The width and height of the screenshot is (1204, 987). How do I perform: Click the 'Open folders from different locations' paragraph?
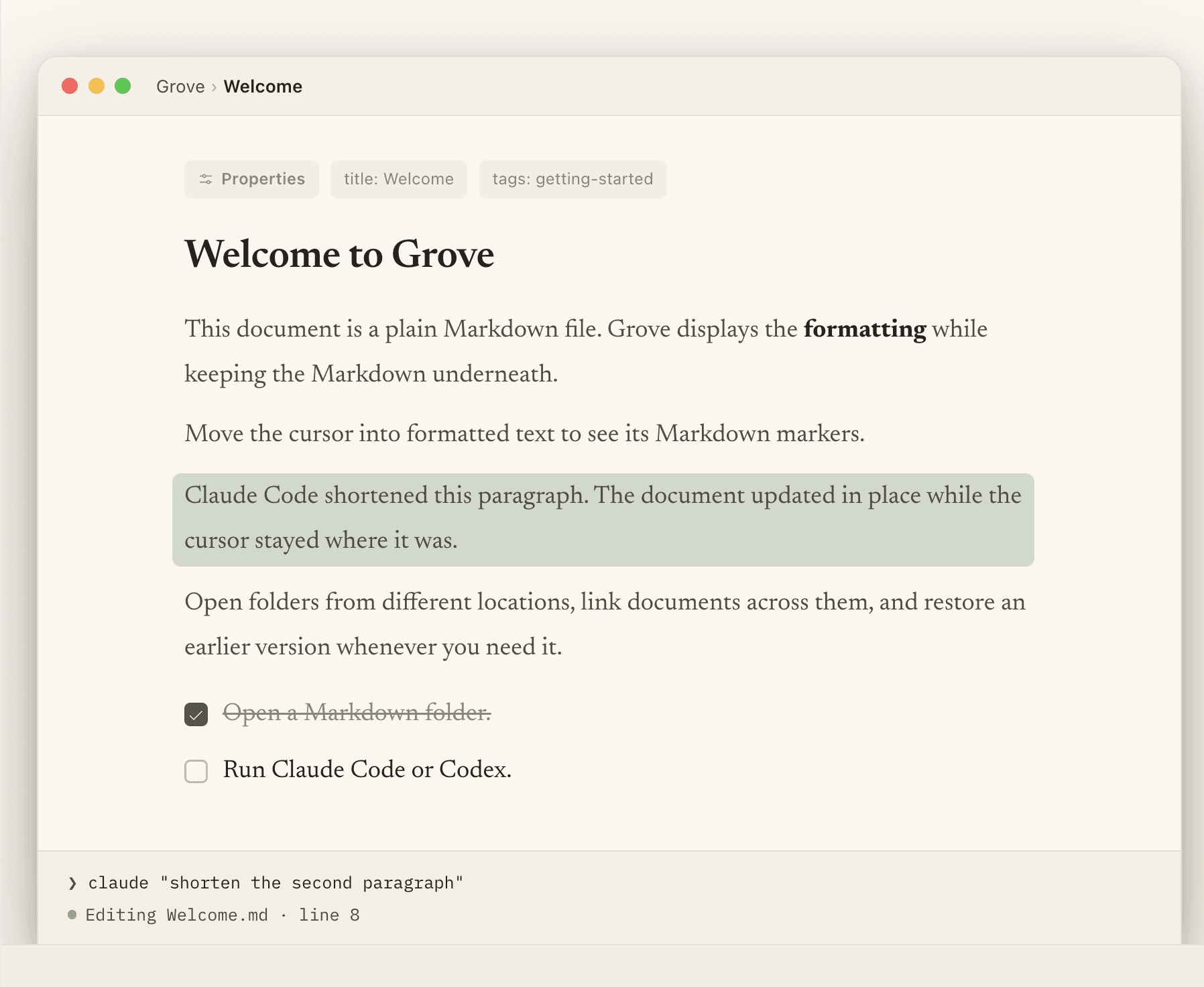click(605, 624)
